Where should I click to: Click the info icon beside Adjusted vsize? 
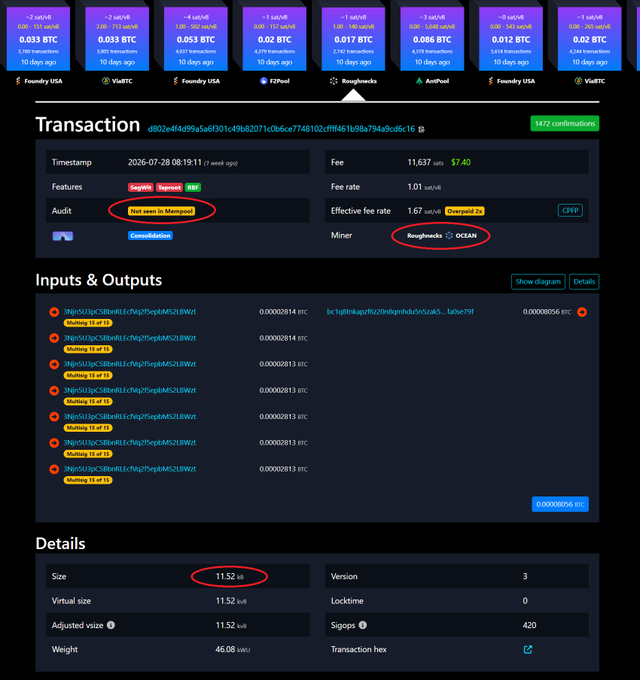click(111, 625)
